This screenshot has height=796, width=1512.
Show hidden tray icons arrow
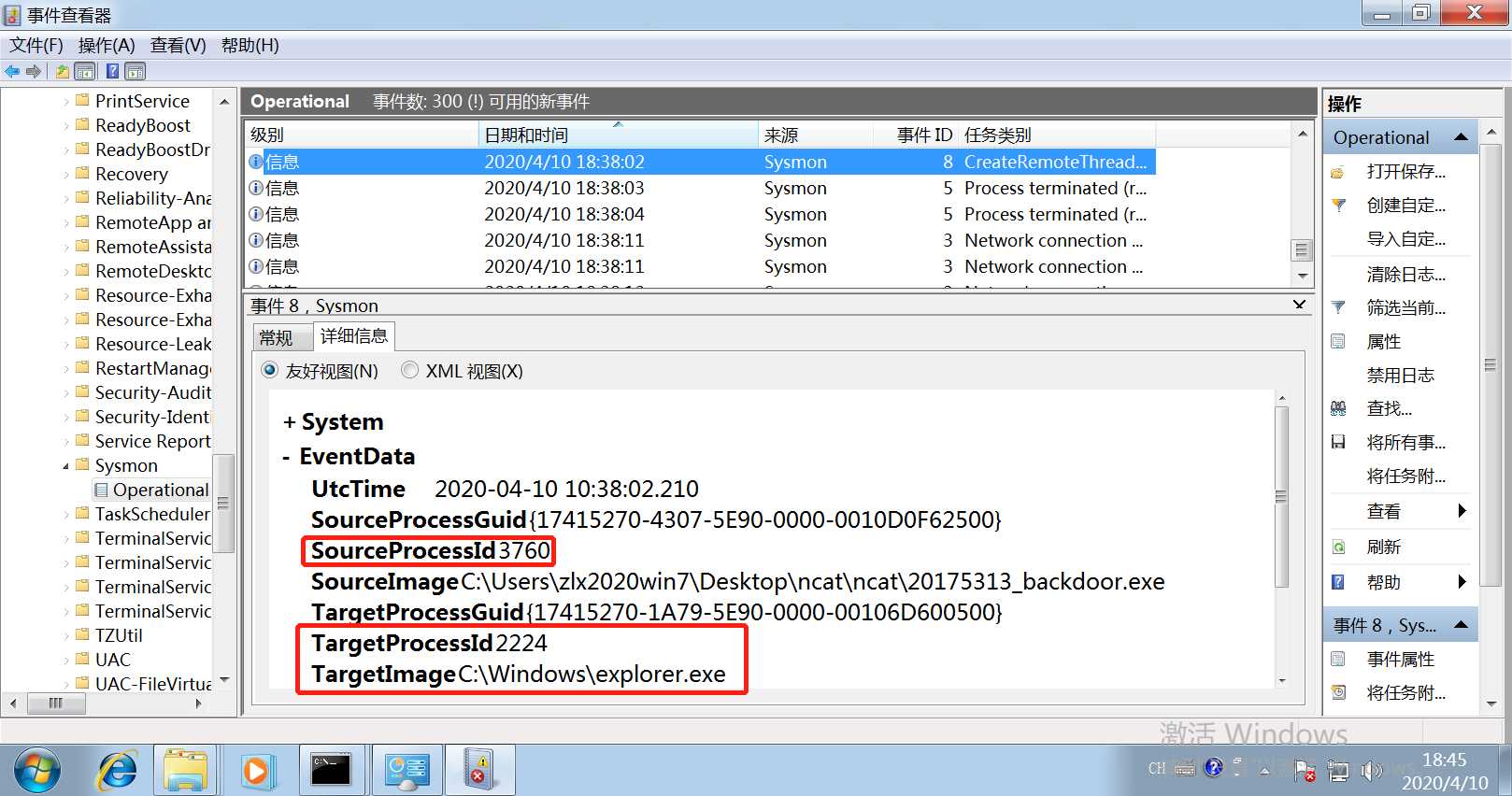(x=1264, y=771)
